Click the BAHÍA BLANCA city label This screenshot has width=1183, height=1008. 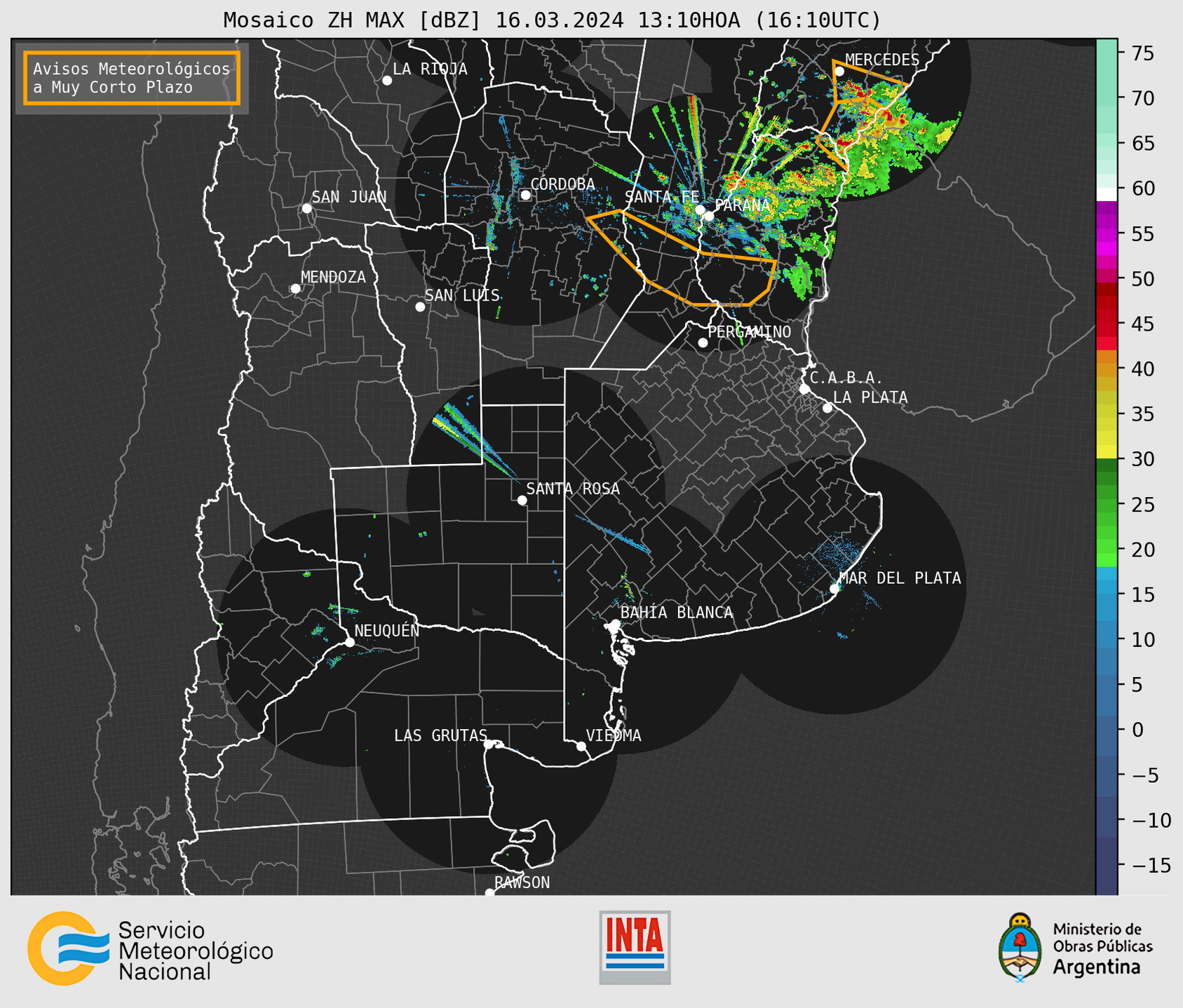point(677,613)
